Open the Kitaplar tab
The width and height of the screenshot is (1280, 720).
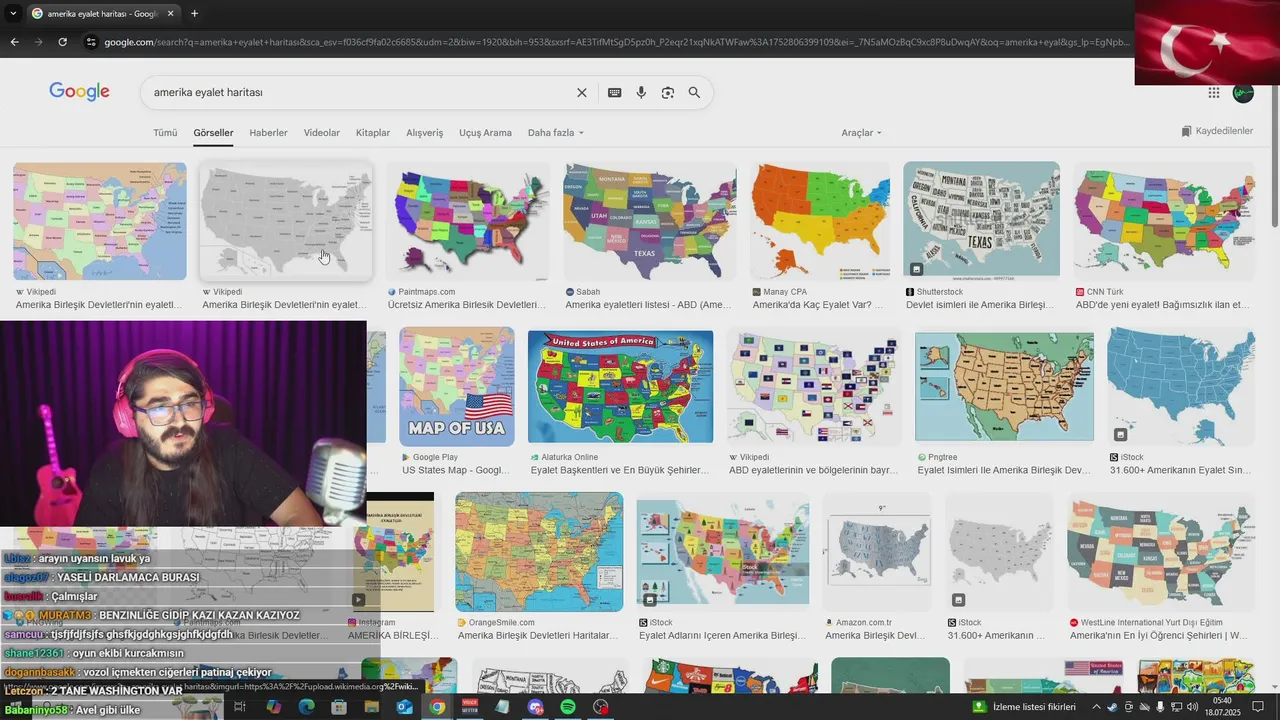point(373,133)
